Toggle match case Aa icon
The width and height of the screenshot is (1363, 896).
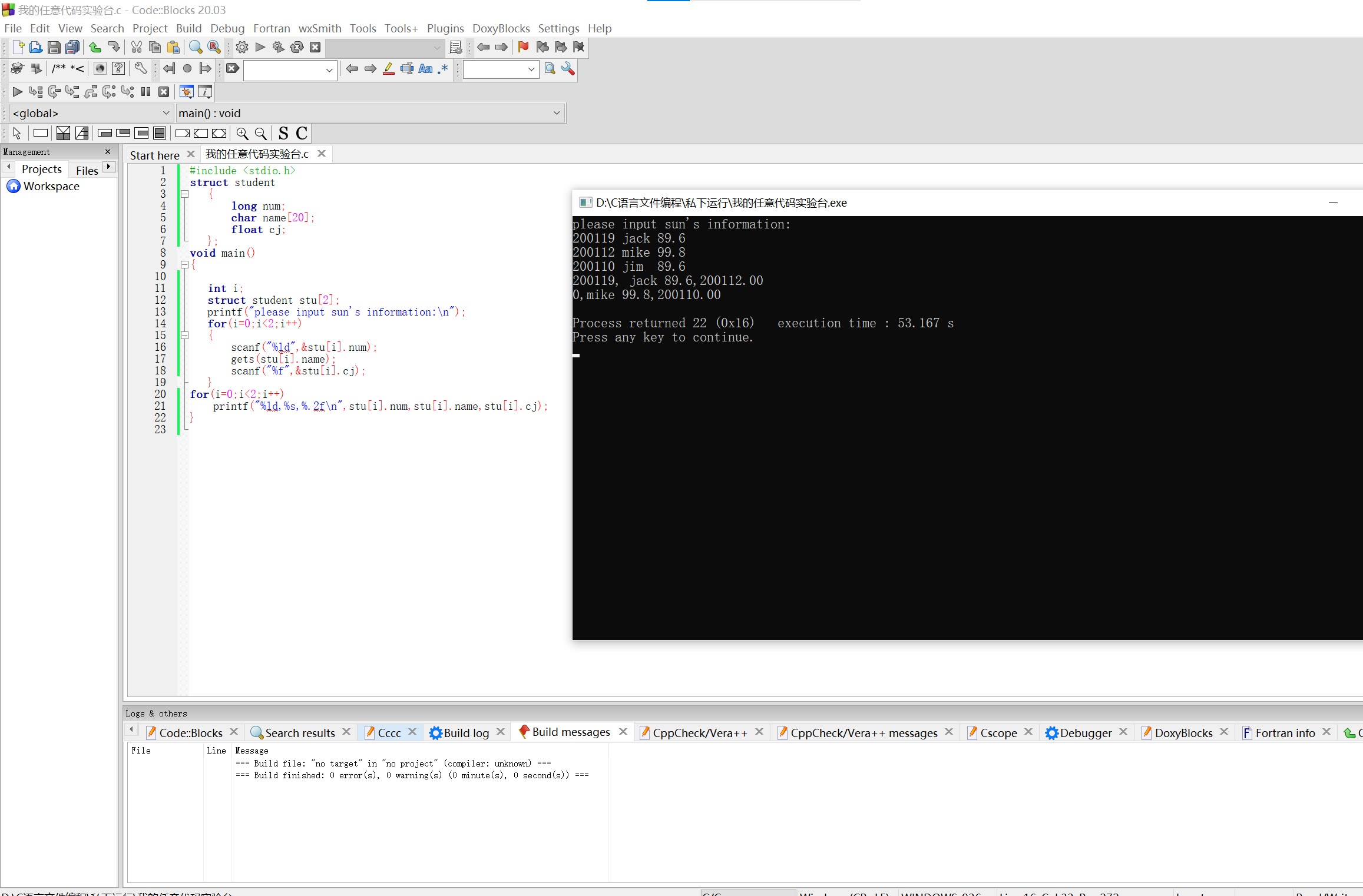point(425,69)
